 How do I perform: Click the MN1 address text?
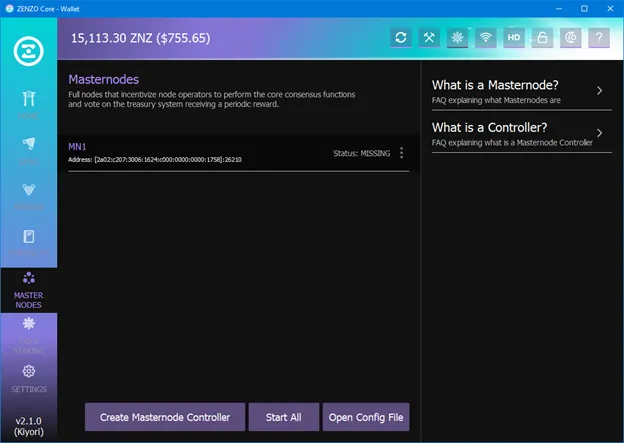coord(155,160)
